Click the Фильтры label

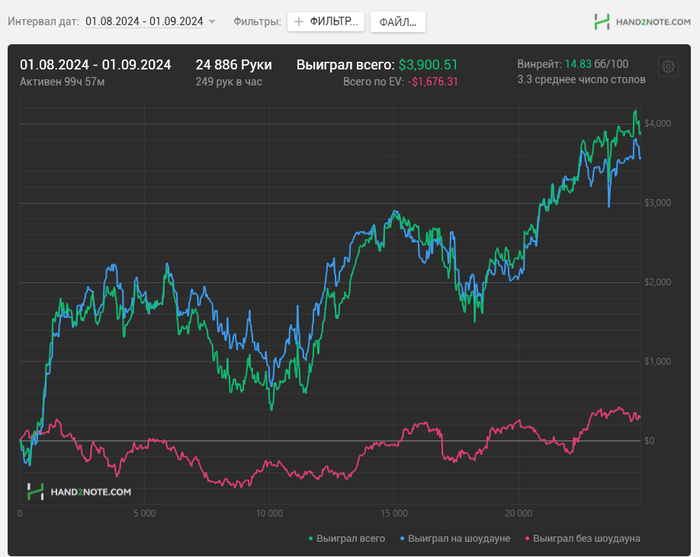tap(257, 21)
